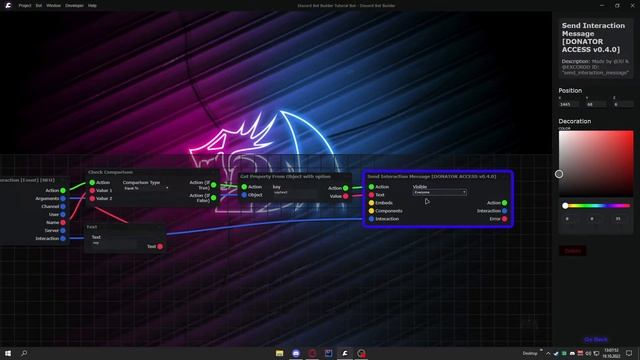This screenshot has width=640, height=360.
Task: Open the Developer menu
Action: point(74,6)
